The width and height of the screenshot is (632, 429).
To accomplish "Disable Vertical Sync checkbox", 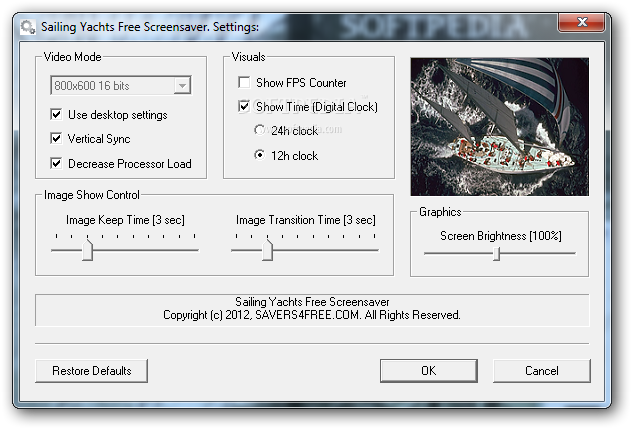I will (x=56, y=139).
